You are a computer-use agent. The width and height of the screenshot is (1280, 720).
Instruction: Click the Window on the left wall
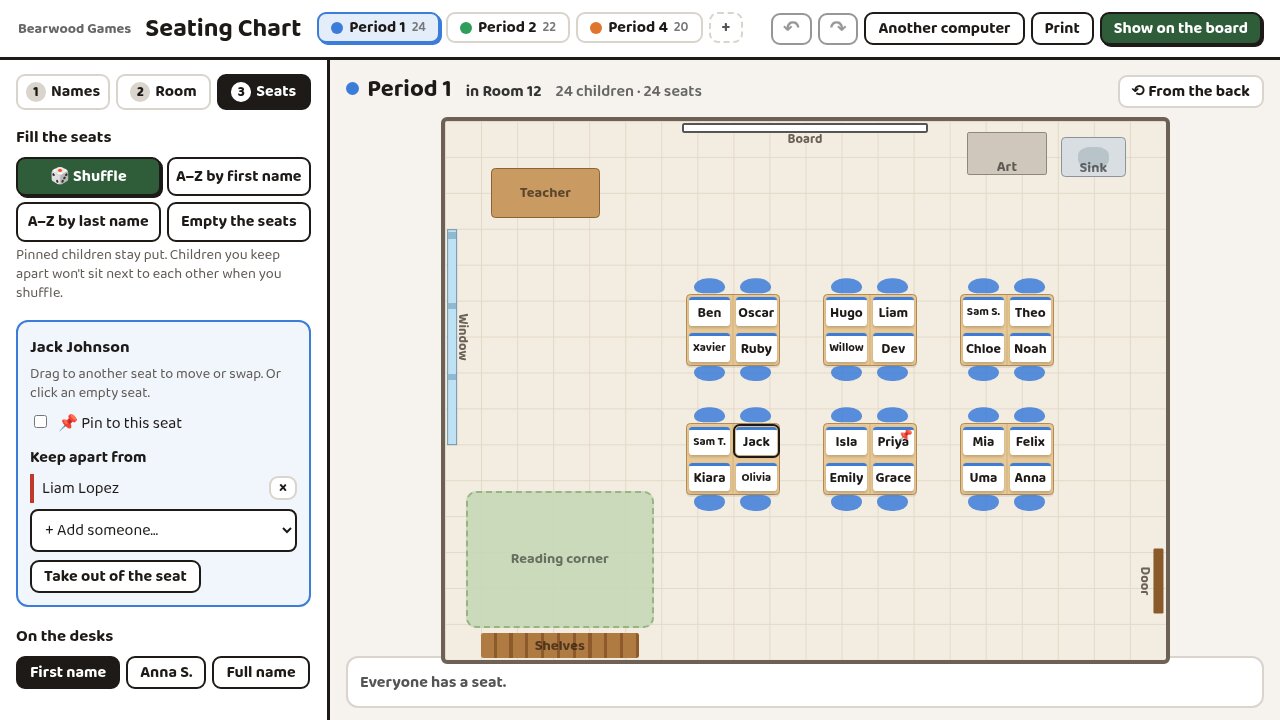[x=452, y=337]
